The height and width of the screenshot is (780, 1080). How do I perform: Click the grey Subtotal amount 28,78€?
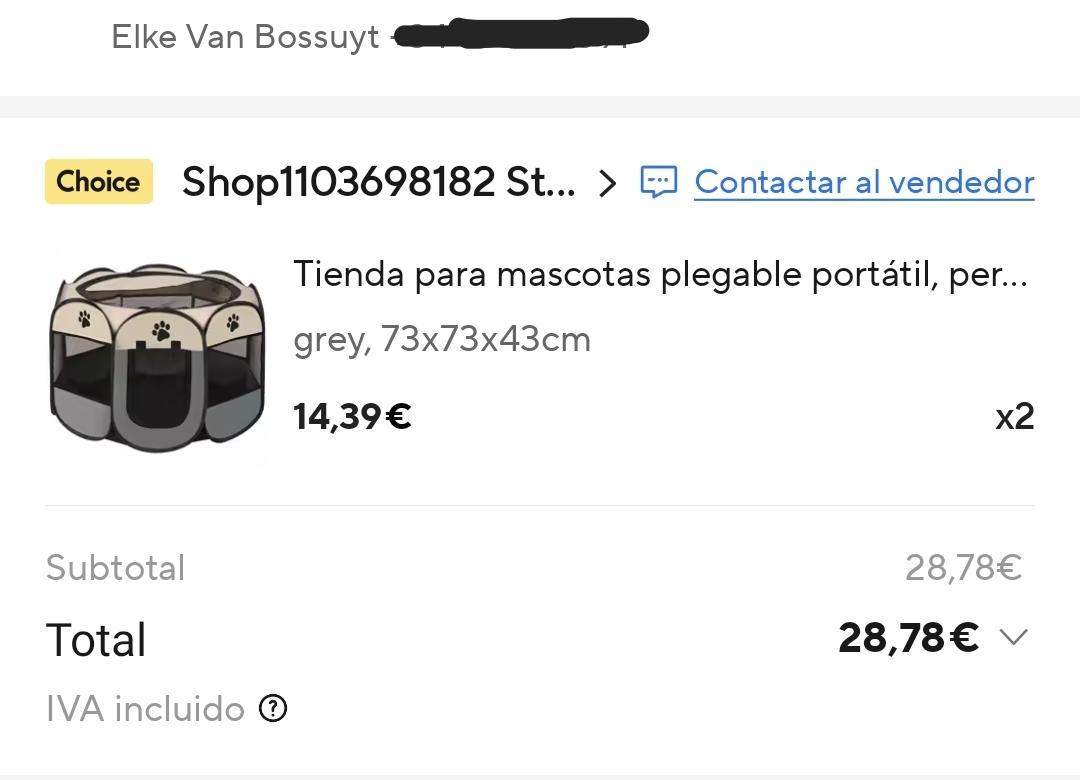pyautogui.click(x=963, y=568)
